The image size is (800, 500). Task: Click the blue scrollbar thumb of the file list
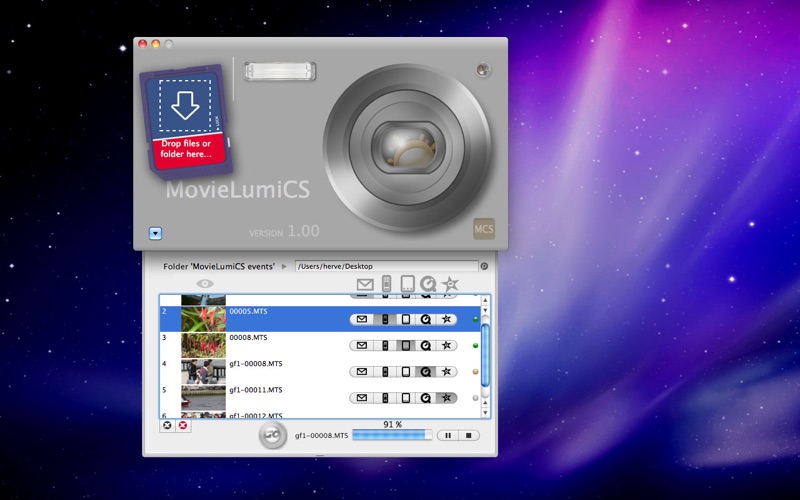pos(485,355)
